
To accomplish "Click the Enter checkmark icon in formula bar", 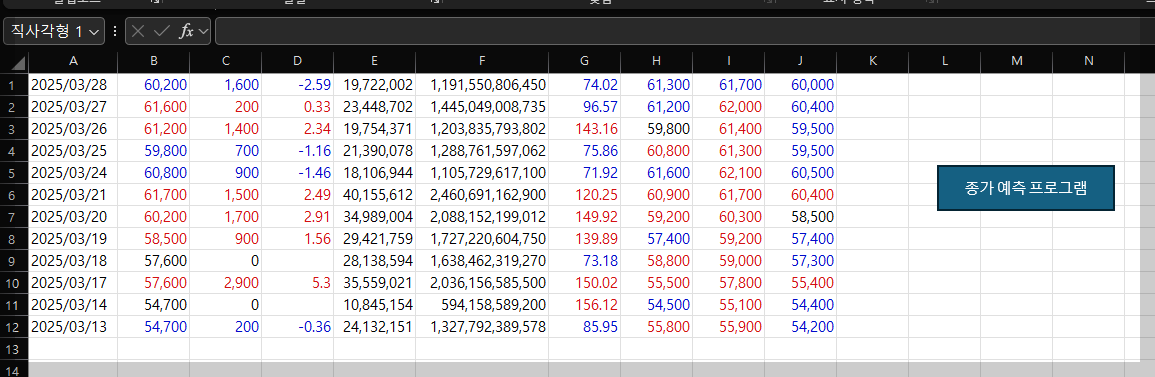I will coord(161,31).
